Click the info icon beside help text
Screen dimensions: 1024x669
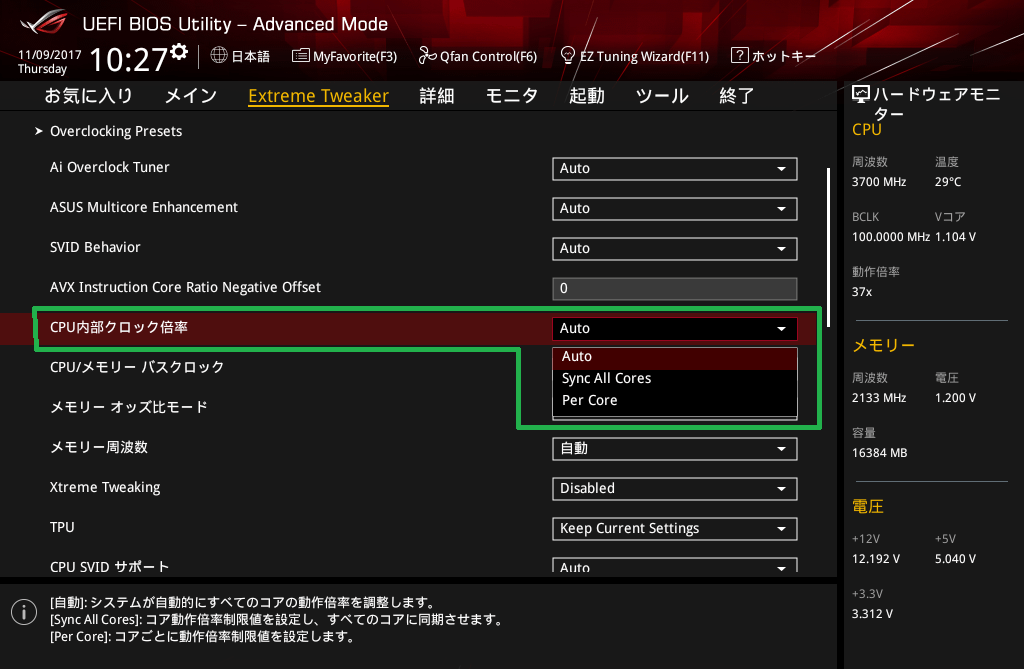[24, 612]
